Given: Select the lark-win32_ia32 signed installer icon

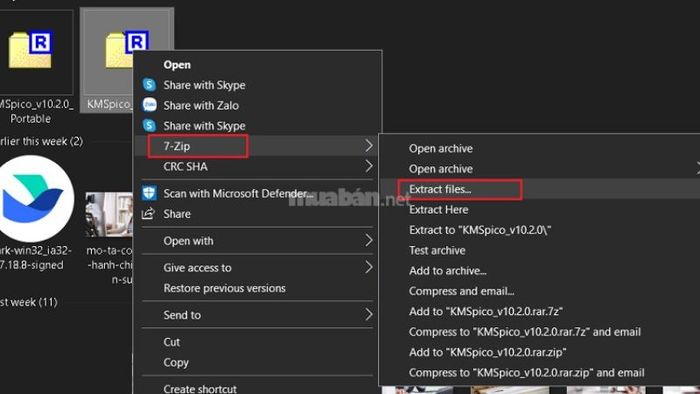Looking at the screenshot, I should [x=37, y=199].
